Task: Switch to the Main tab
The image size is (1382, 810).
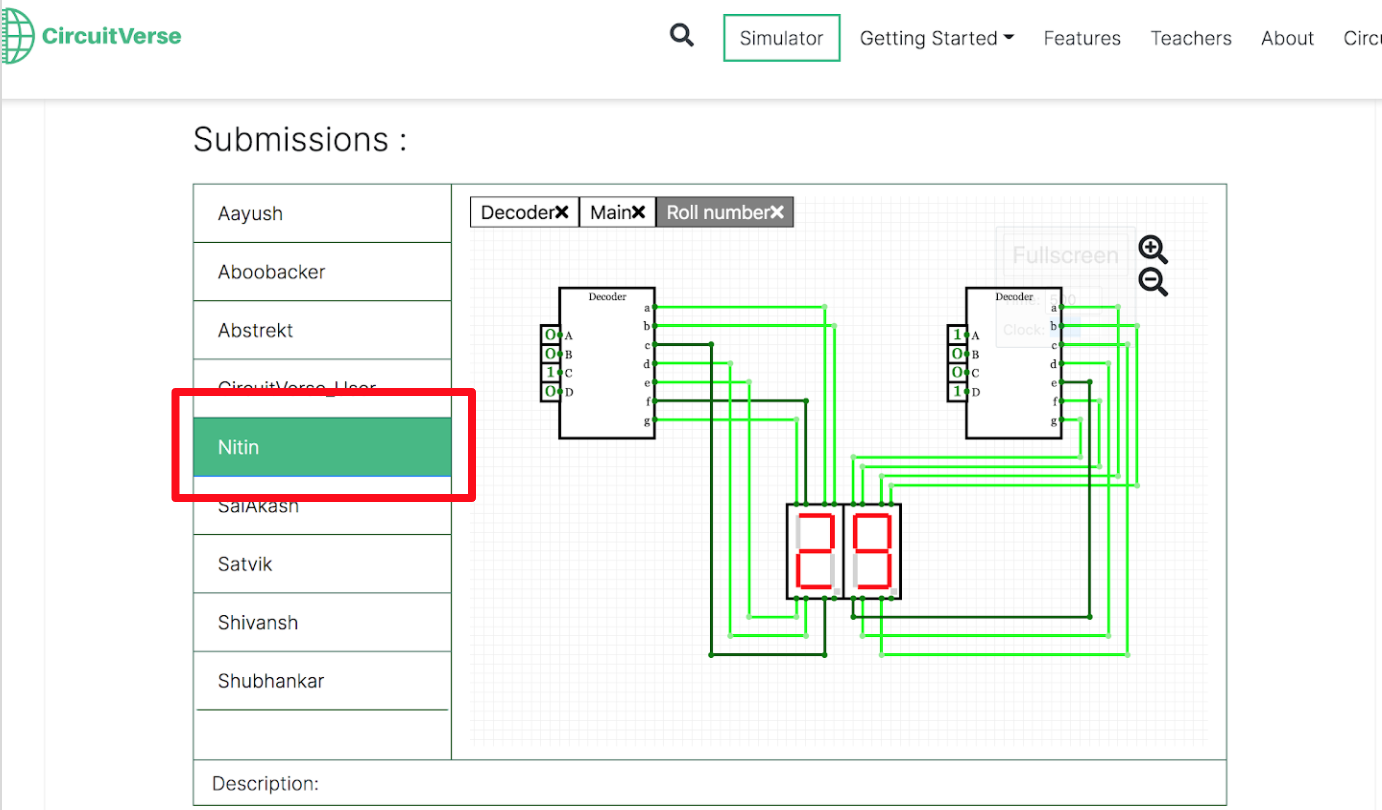Action: click(x=608, y=212)
